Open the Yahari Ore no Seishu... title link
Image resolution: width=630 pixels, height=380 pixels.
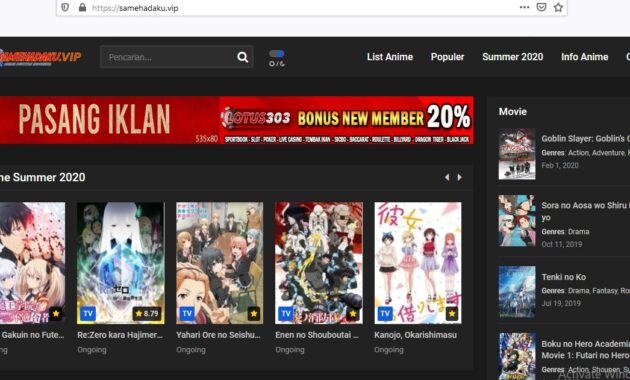click(x=218, y=335)
